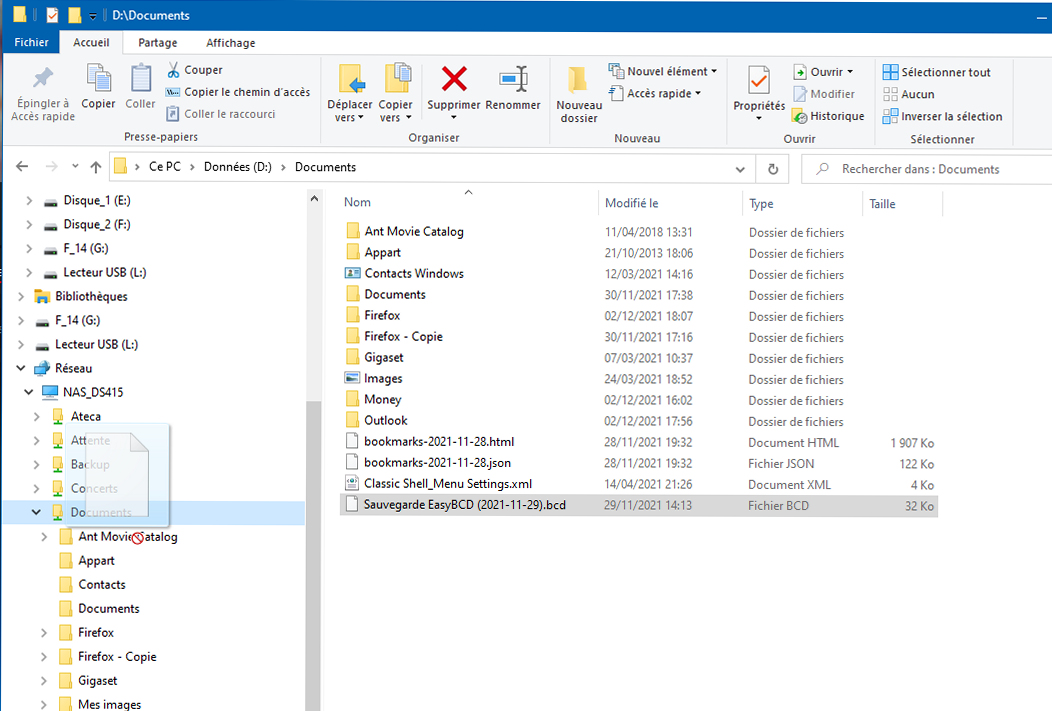Viewport: 1052px width, 711px height.
Task: Click Inverser la sélection
Action: [941, 116]
